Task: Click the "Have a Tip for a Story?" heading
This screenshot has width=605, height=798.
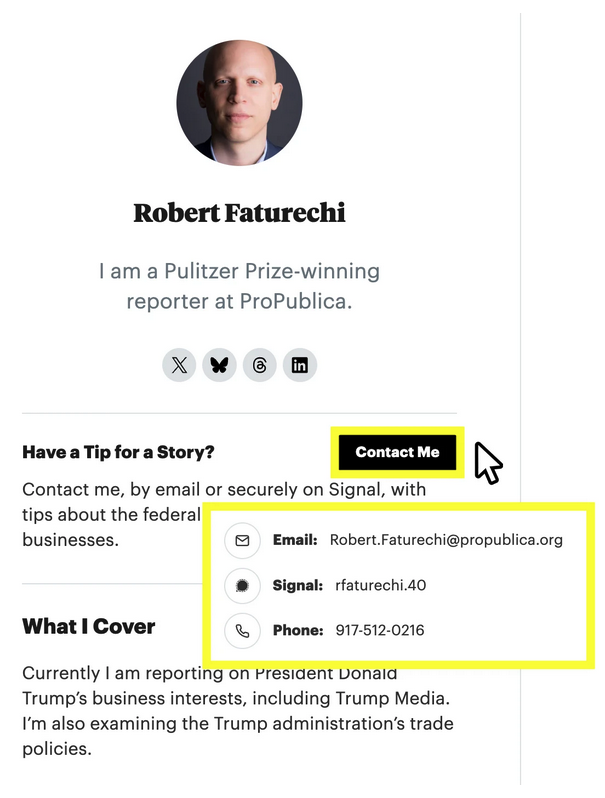Action: (118, 452)
